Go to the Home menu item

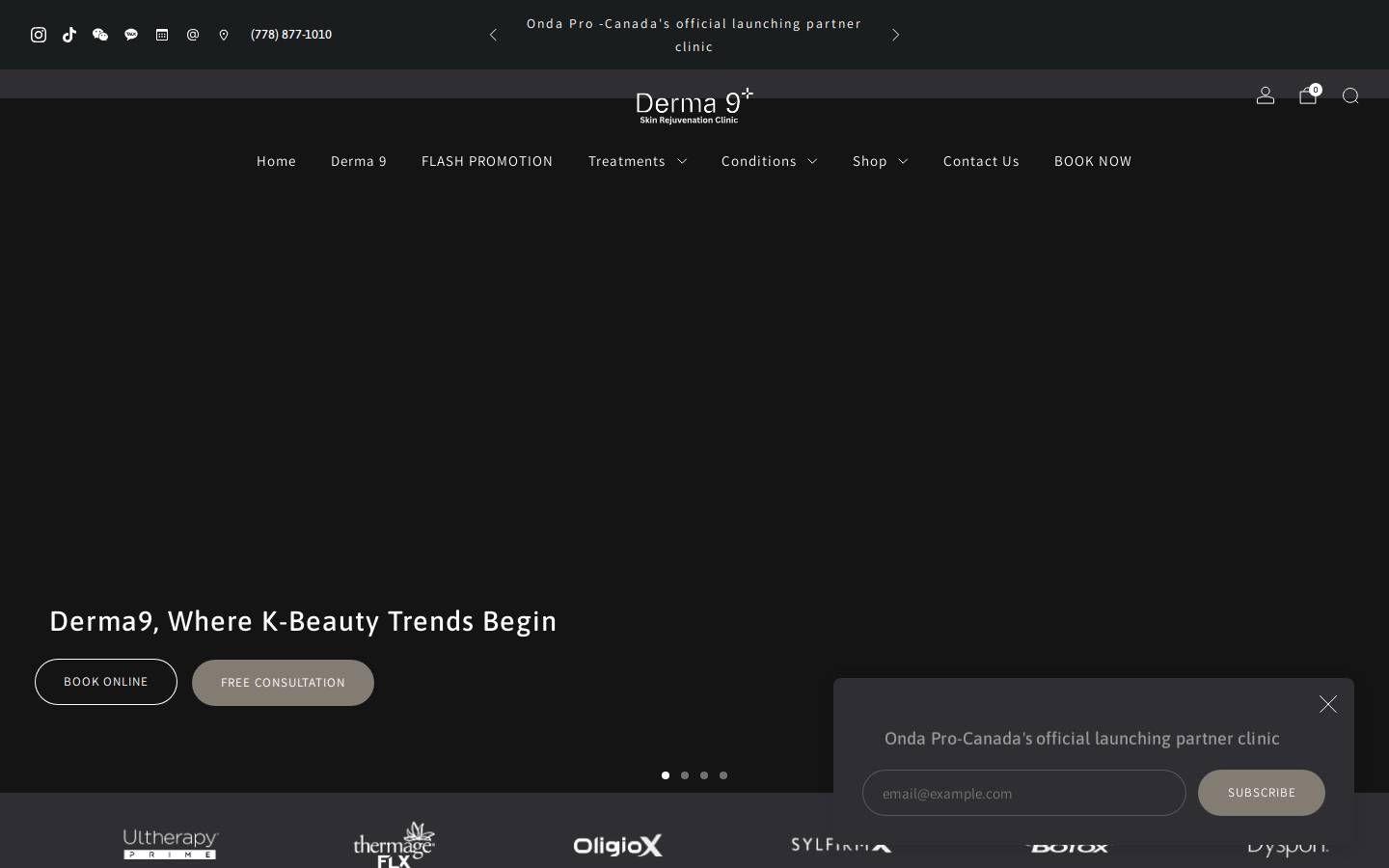tap(276, 161)
